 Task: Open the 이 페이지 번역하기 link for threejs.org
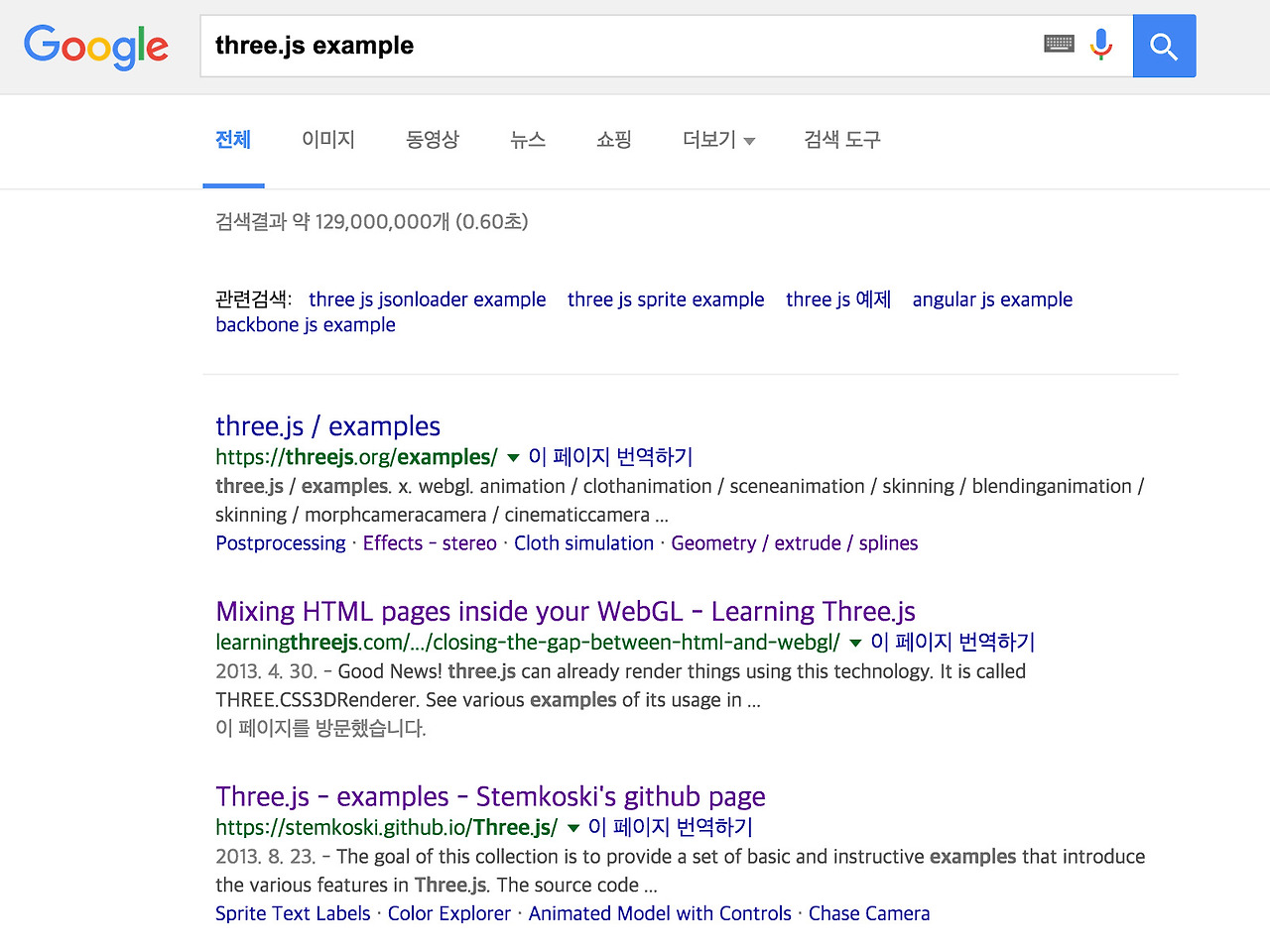point(609,456)
